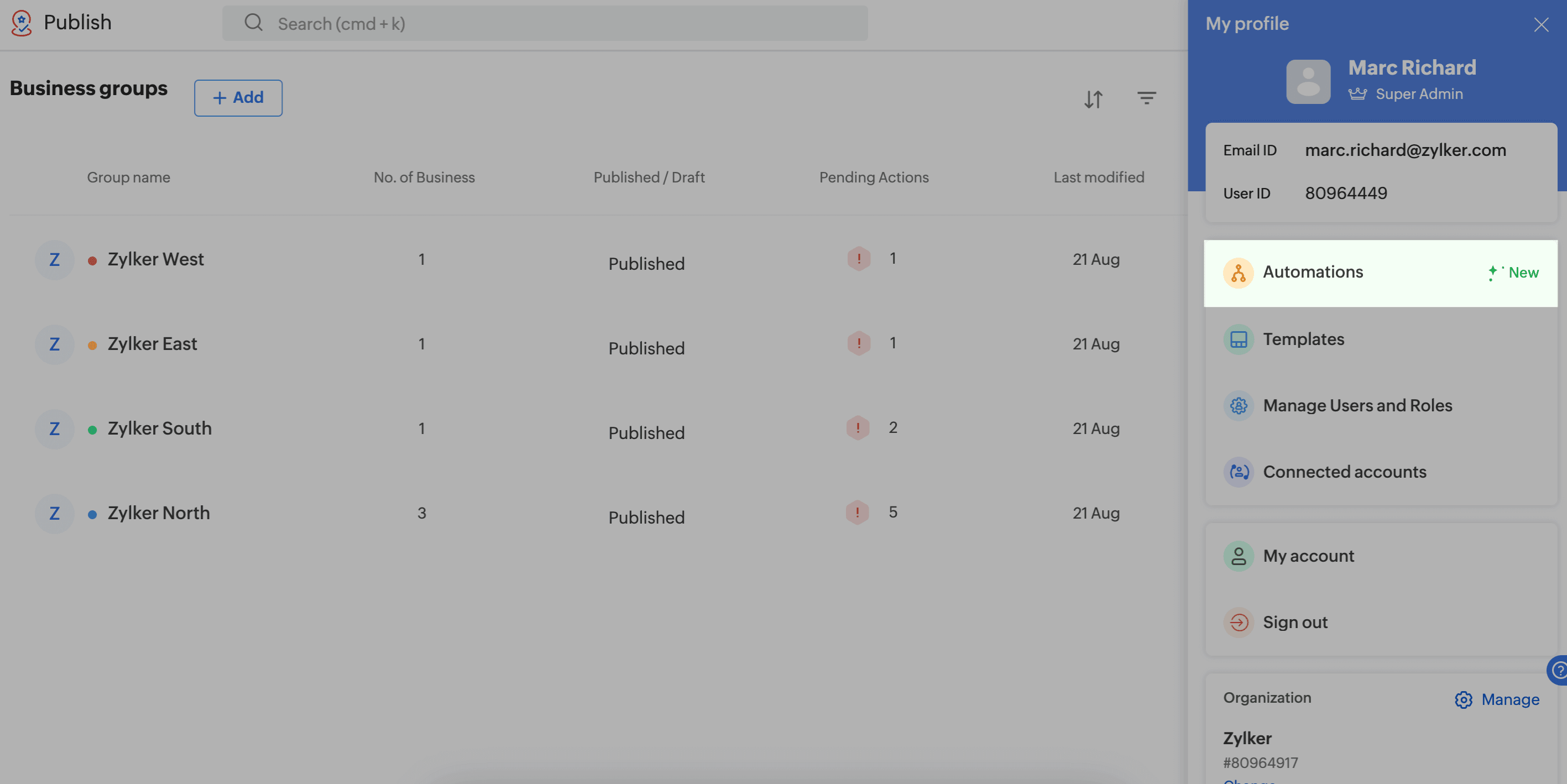Screen dimensions: 1567x784
Task: Click Zylker North pending action alert icon
Action: [858, 512]
